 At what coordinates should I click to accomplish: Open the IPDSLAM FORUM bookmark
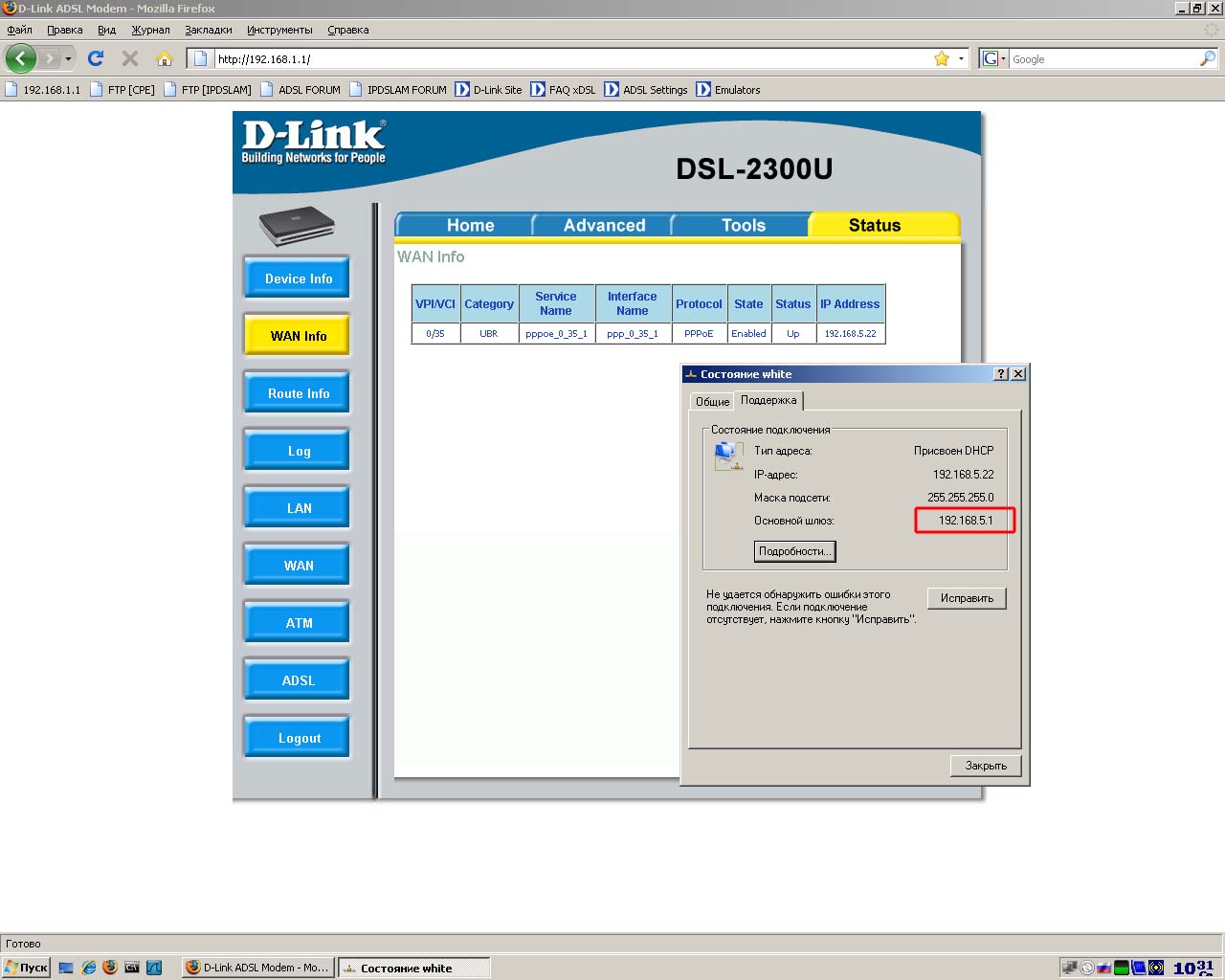398,89
